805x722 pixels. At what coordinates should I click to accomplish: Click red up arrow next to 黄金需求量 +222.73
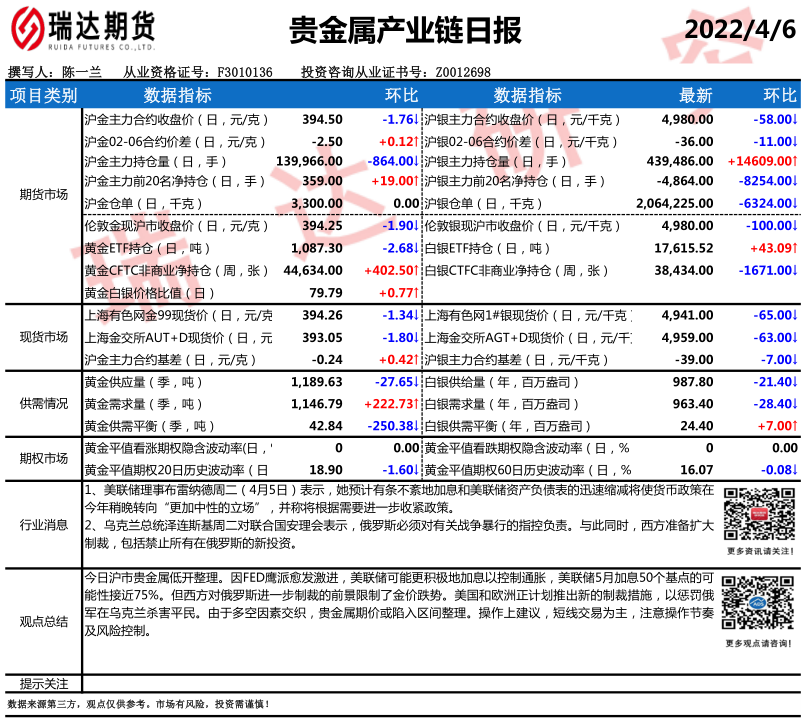click(x=416, y=404)
